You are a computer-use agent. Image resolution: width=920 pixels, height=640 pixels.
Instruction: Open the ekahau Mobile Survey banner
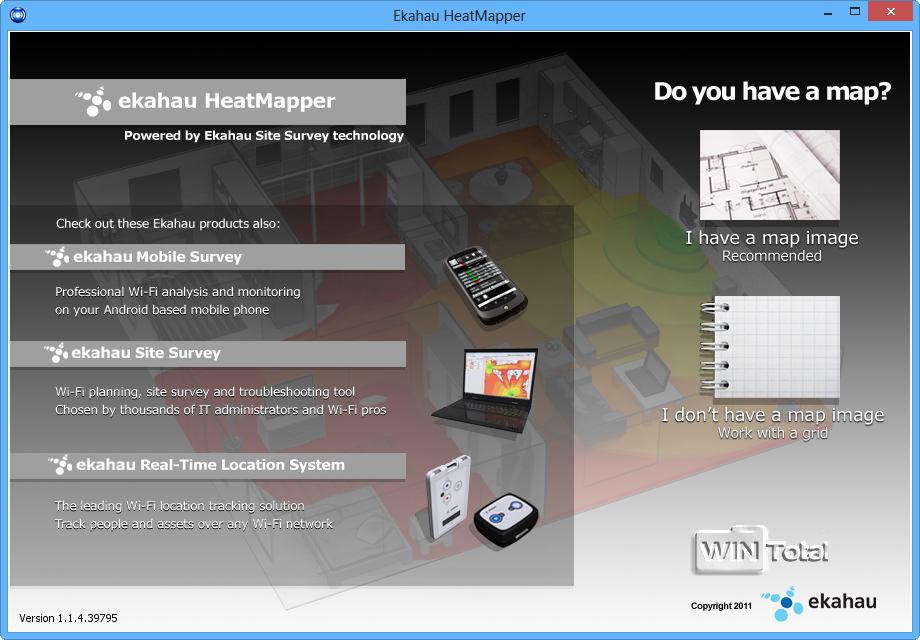(208, 257)
